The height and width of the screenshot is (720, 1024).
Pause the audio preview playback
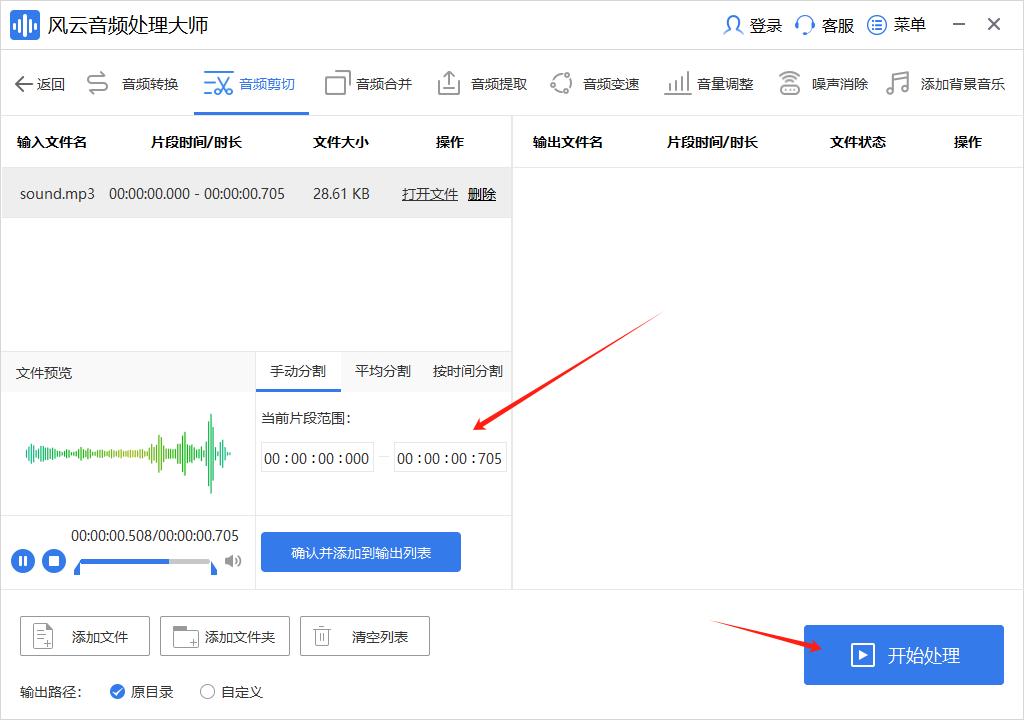[x=22, y=561]
